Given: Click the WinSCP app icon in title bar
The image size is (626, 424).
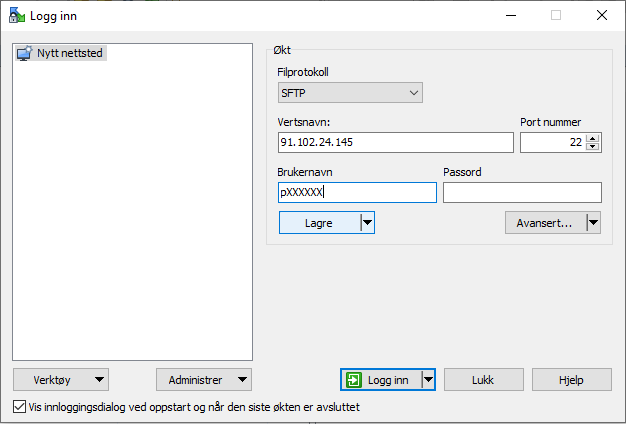Looking at the screenshot, I should point(17,15).
